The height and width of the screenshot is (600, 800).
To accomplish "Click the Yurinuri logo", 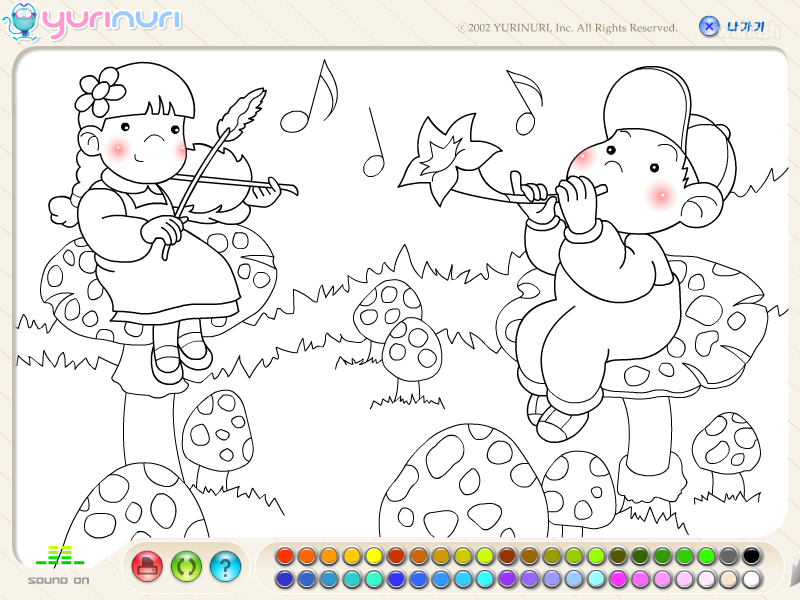I will point(92,22).
